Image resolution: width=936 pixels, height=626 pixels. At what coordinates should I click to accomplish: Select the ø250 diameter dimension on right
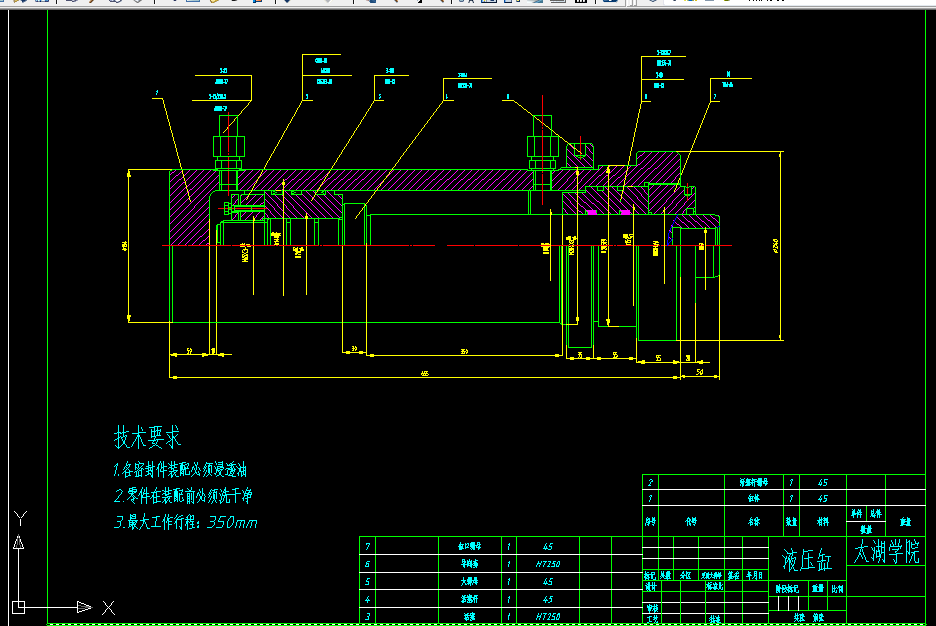(x=775, y=245)
